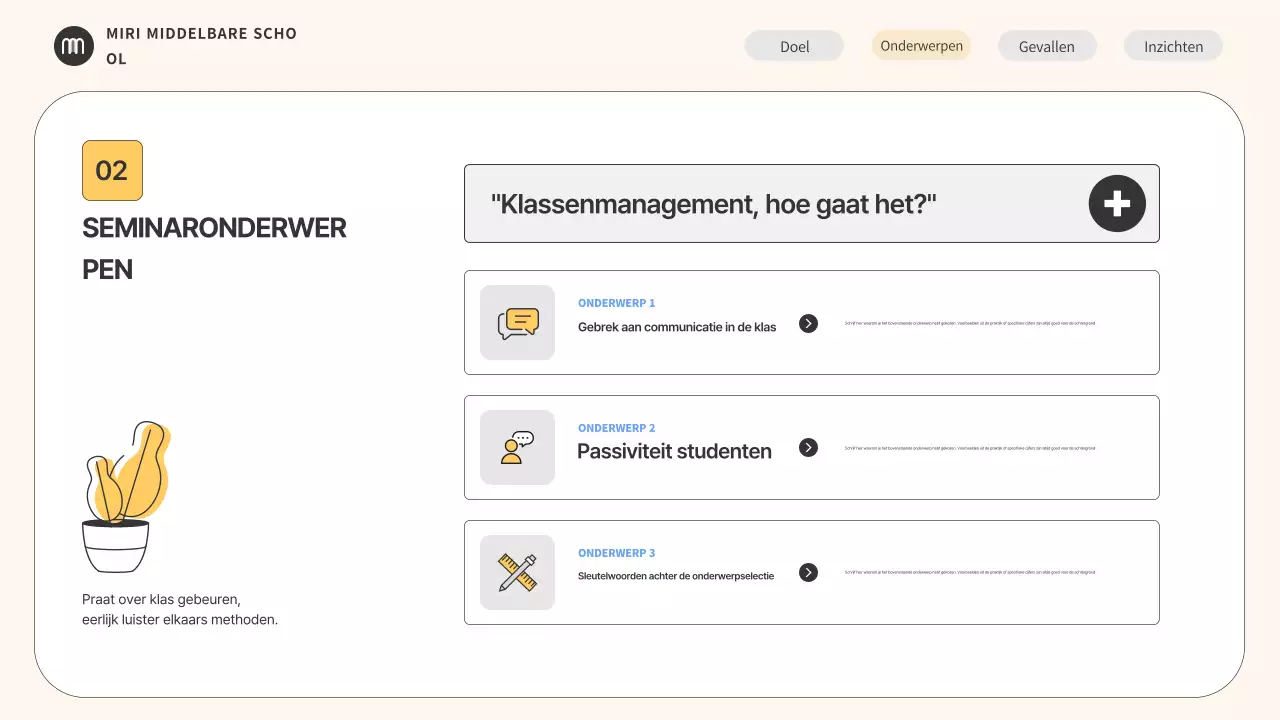The width and height of the screenshot is (1280, 720).
Task: Go to the Gevallen tab
Action: (1047, 46)
